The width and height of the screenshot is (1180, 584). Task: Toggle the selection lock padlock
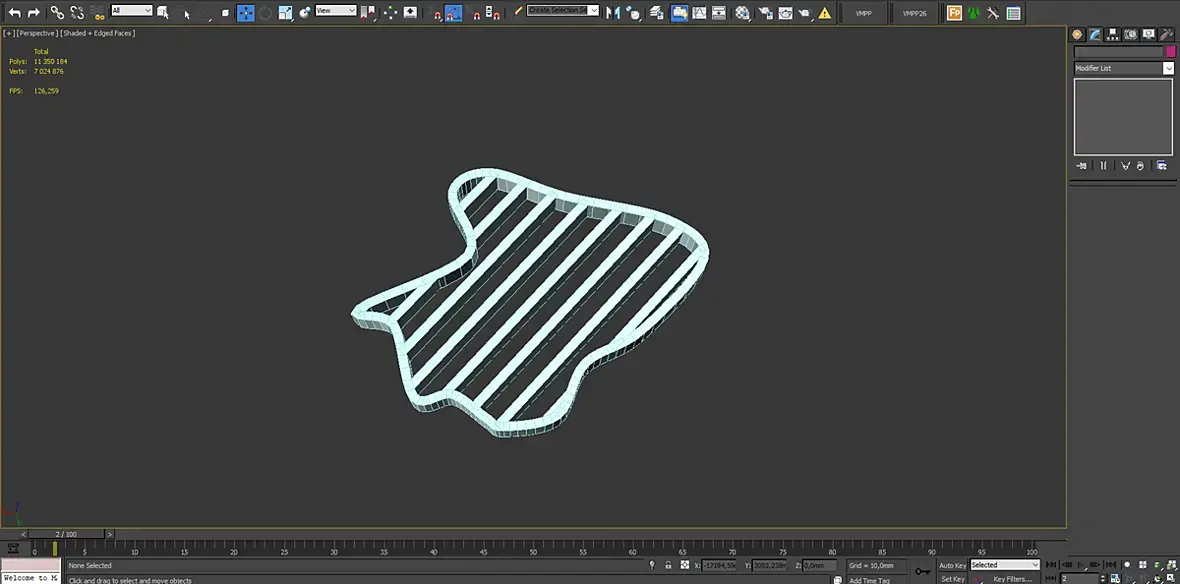pyautogui.click(x=668, y=565)
